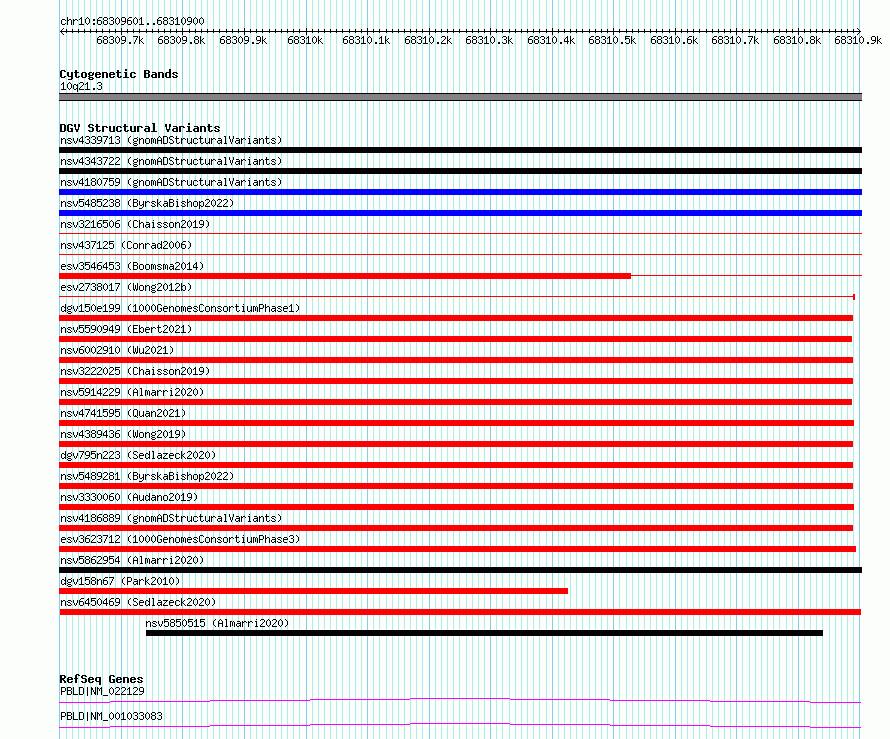Screen dimensions: 890x739
Task: Open nsv5590949 (Ebert2021) variant
Action: [126, 329]
